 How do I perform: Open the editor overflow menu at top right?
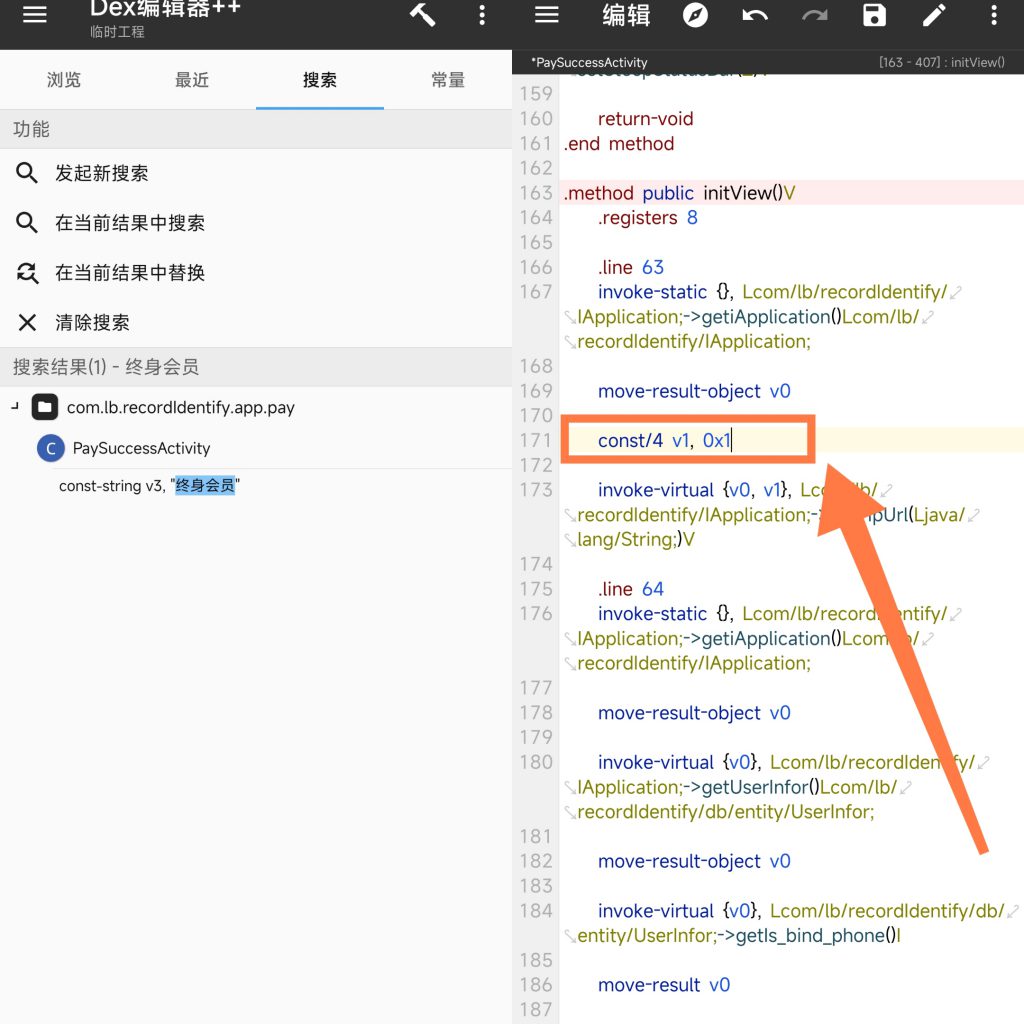click(993, 14)
